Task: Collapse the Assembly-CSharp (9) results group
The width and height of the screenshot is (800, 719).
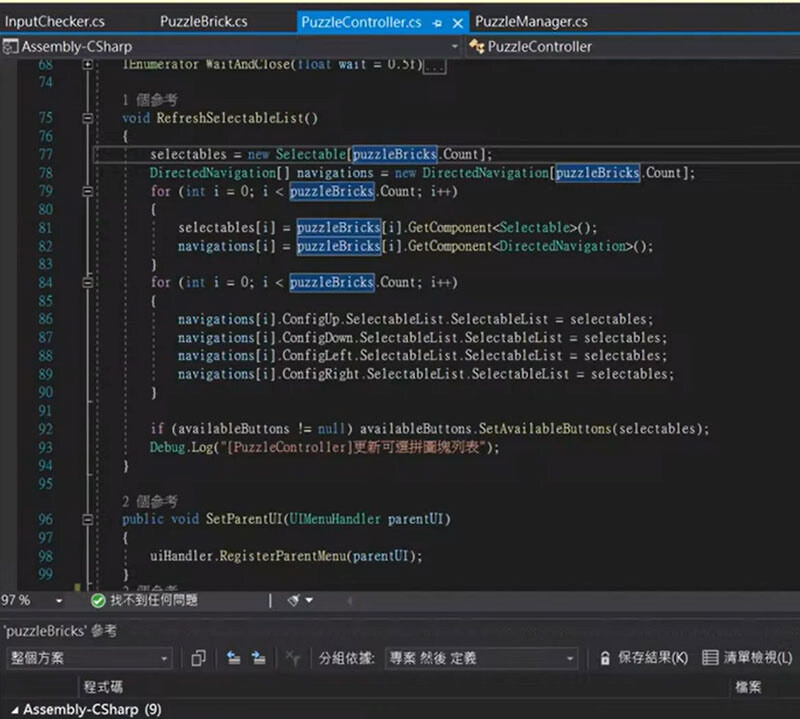Action: [14, 710]
